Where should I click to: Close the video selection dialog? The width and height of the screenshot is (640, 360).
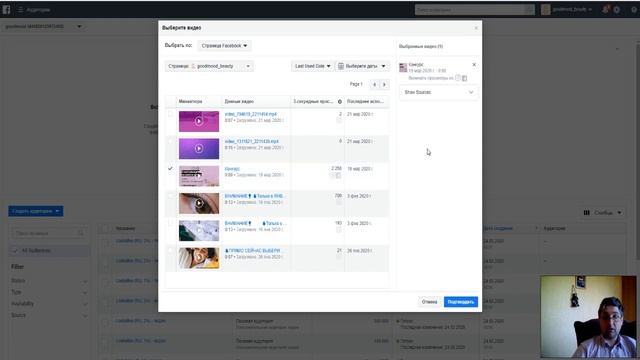pos(476,28)
